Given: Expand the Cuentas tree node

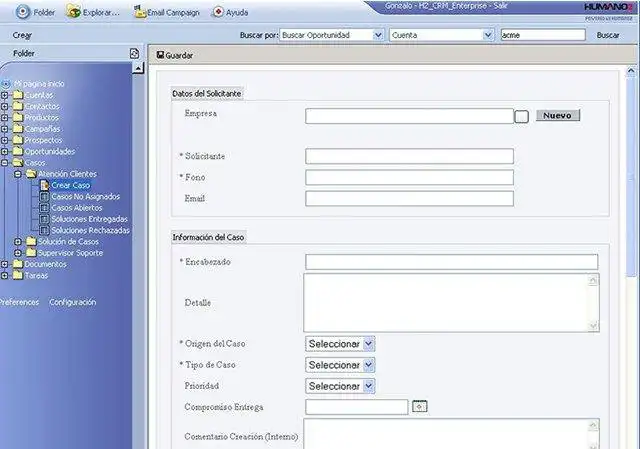Looking at the screenshot, I should click(x=4, y=95).
